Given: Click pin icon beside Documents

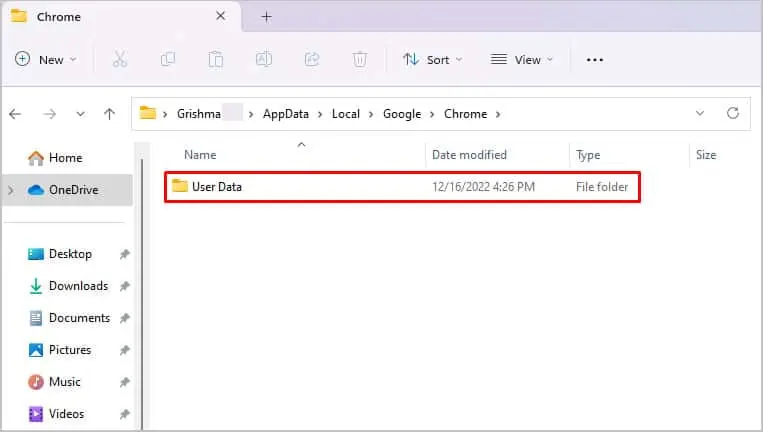Looking at the screenshot, I should 125,318.
